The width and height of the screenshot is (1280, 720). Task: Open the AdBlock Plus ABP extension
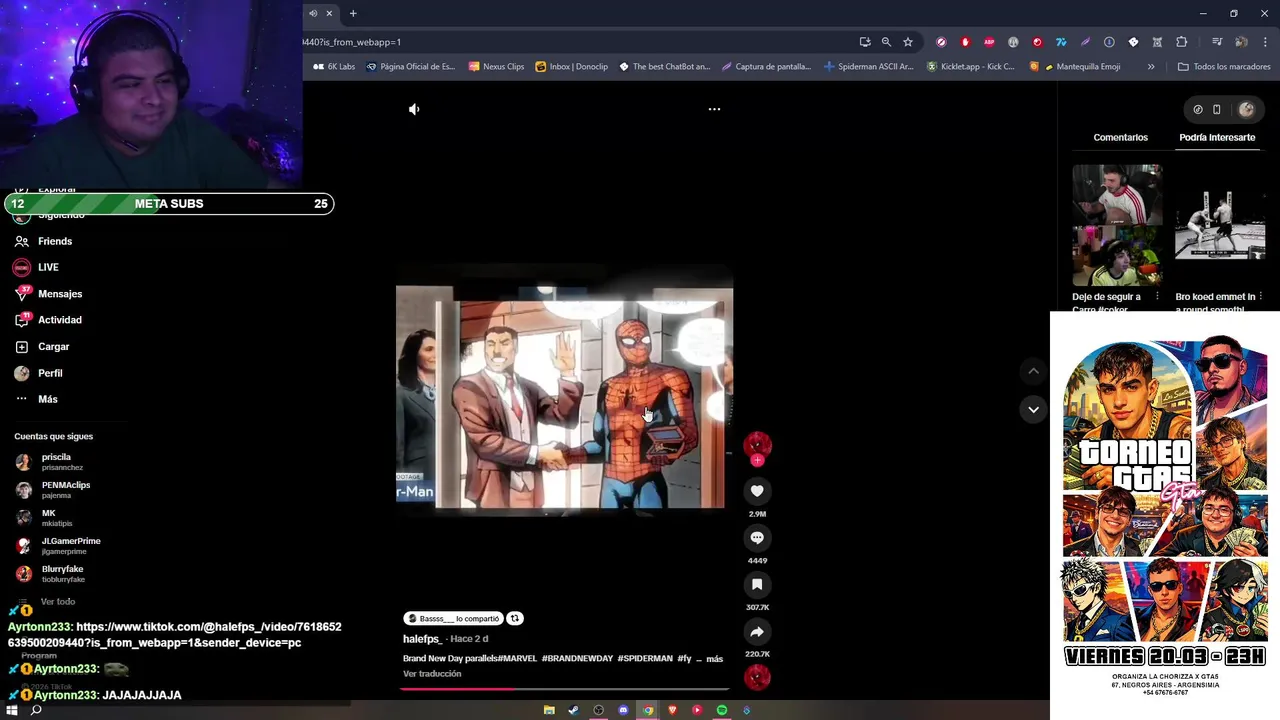pos(989,42)
